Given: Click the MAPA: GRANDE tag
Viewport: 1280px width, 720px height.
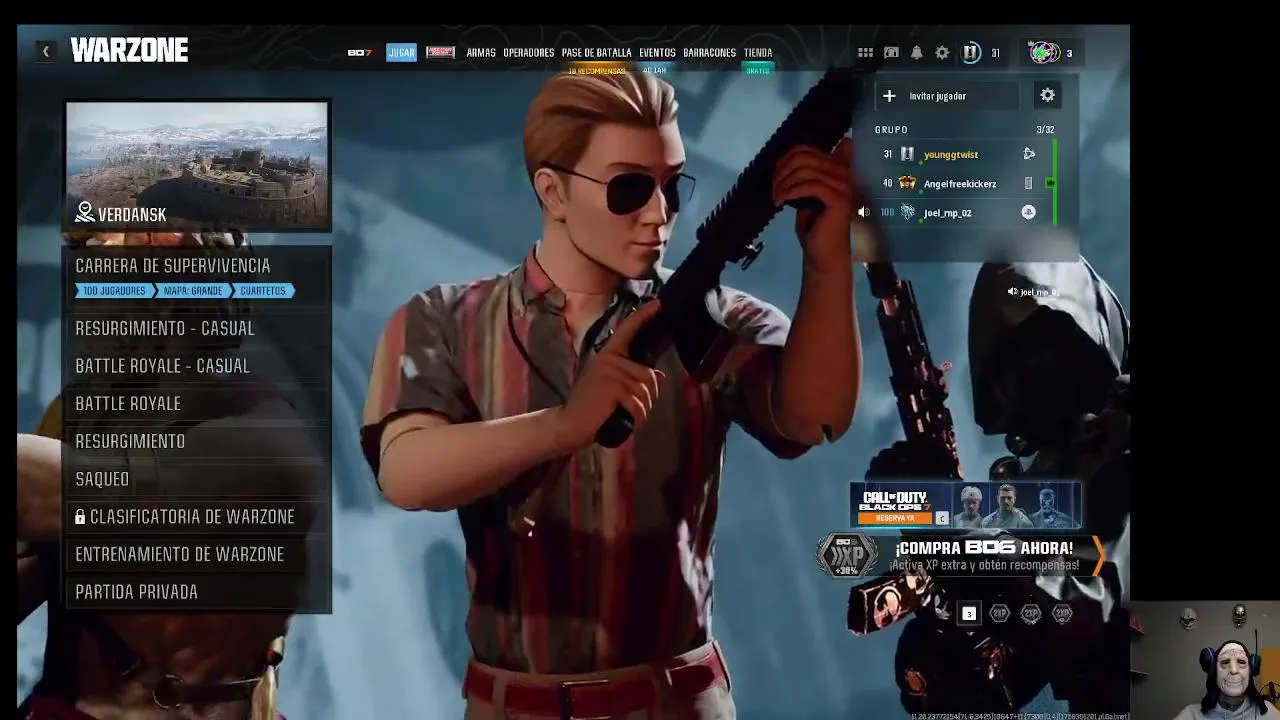Looking at the screenshot, I should click(192, 291).
